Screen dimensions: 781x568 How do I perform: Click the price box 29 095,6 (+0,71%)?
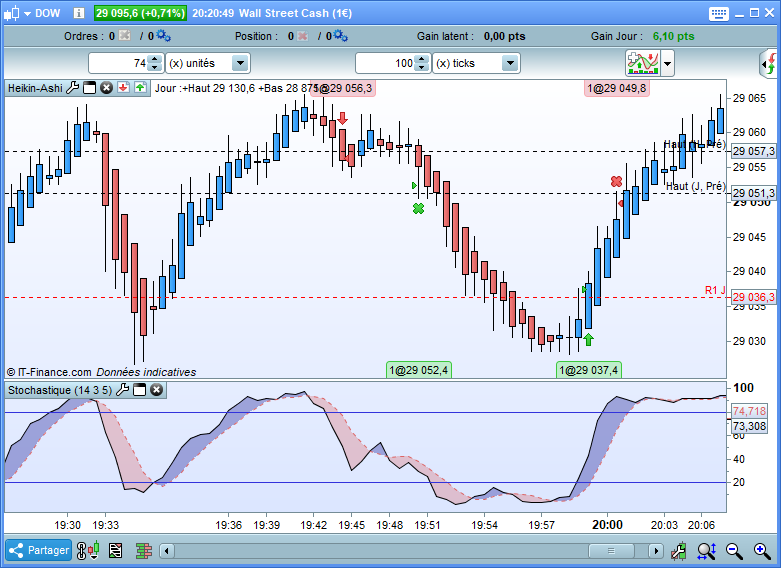[140, 13]
